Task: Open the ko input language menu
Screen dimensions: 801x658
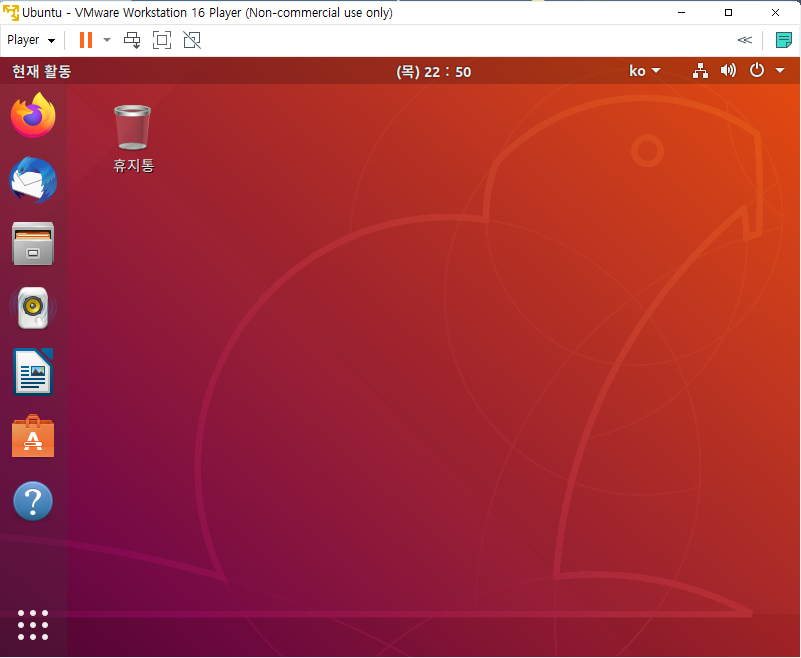Action: coord(645,71)
